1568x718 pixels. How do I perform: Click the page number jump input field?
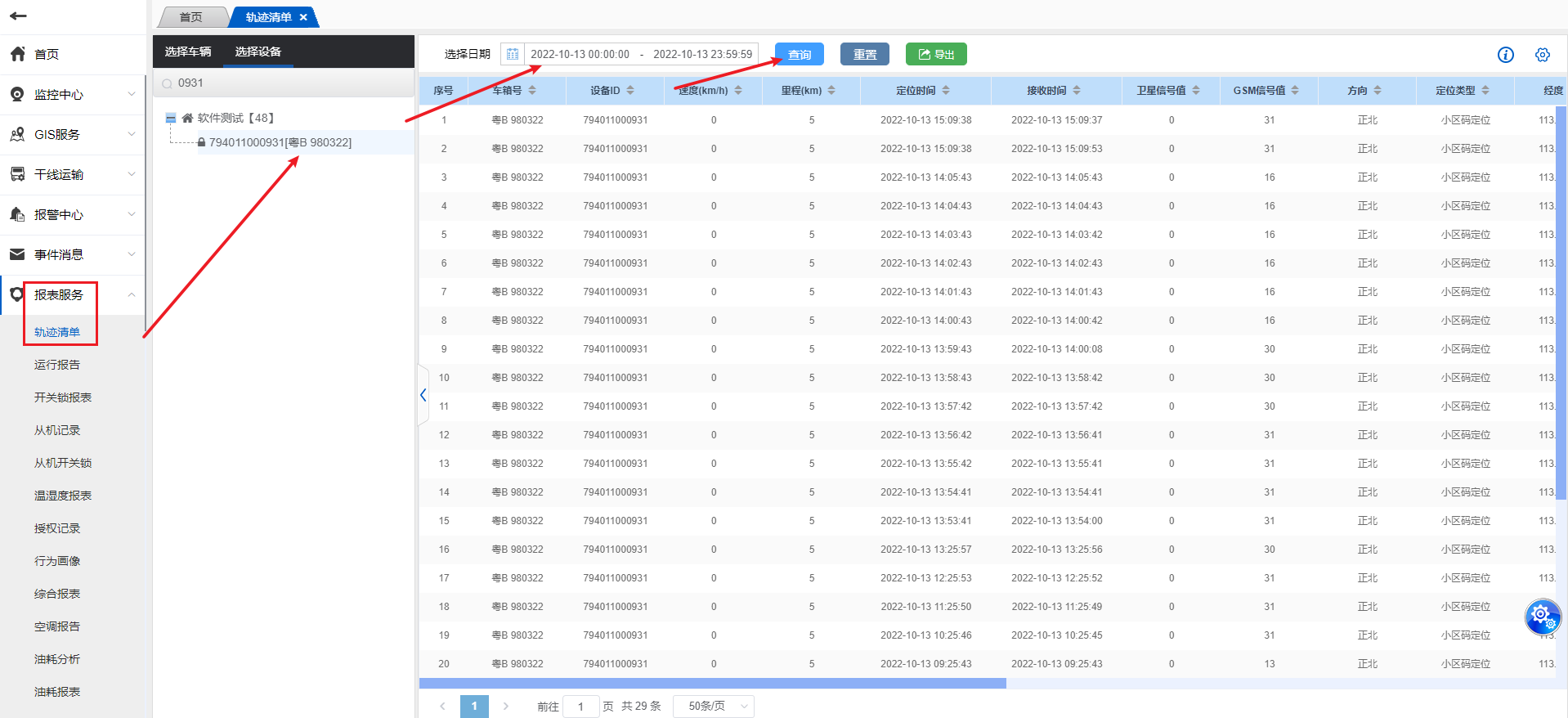point(580,706)
